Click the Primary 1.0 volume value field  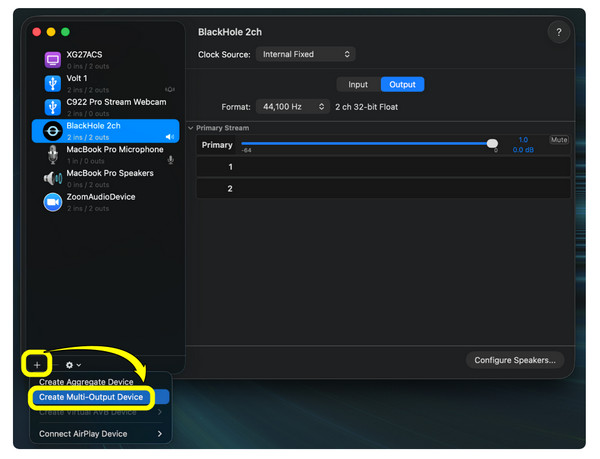pos(523,140)
